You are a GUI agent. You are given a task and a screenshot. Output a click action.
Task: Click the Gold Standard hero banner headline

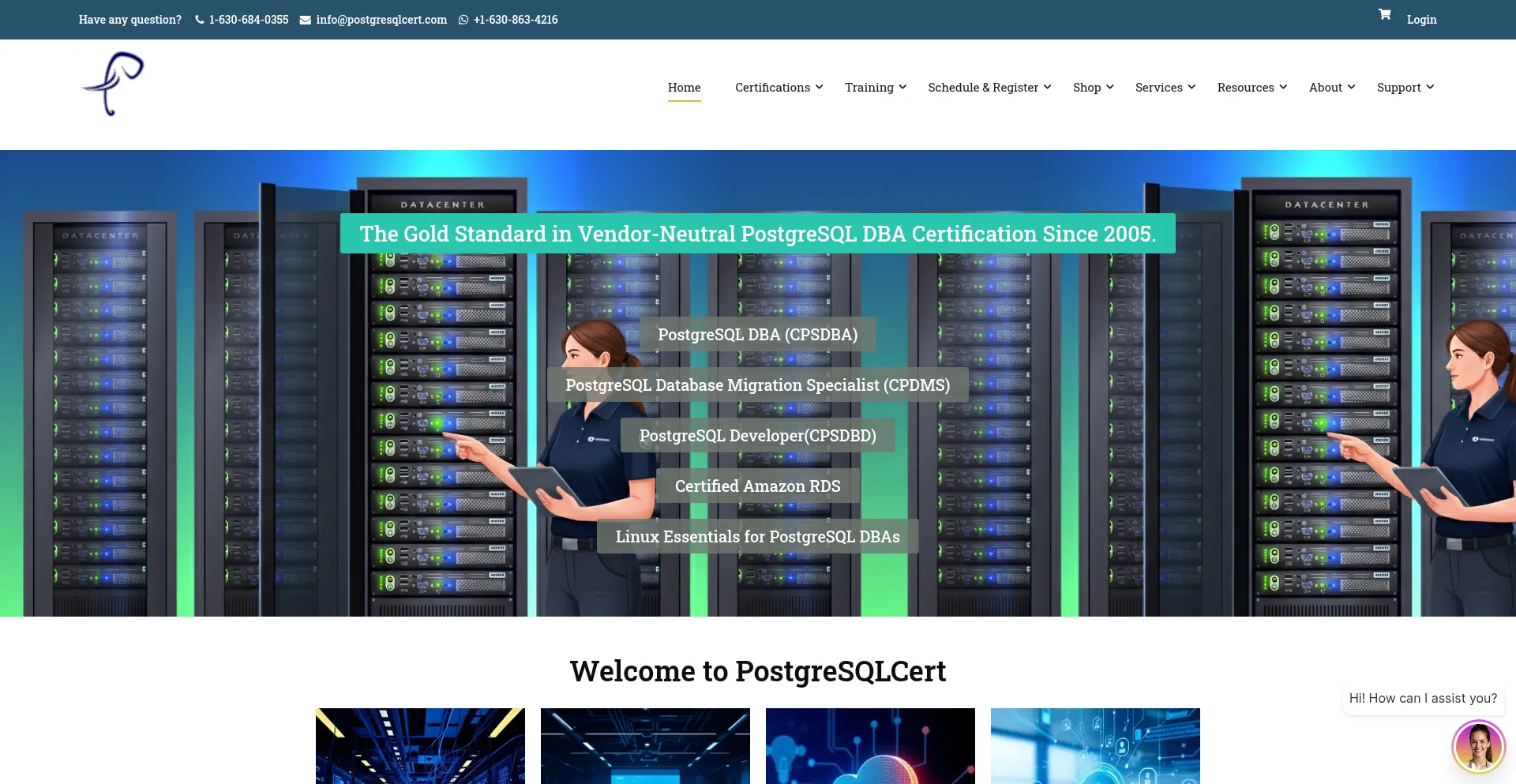(758, 234)
